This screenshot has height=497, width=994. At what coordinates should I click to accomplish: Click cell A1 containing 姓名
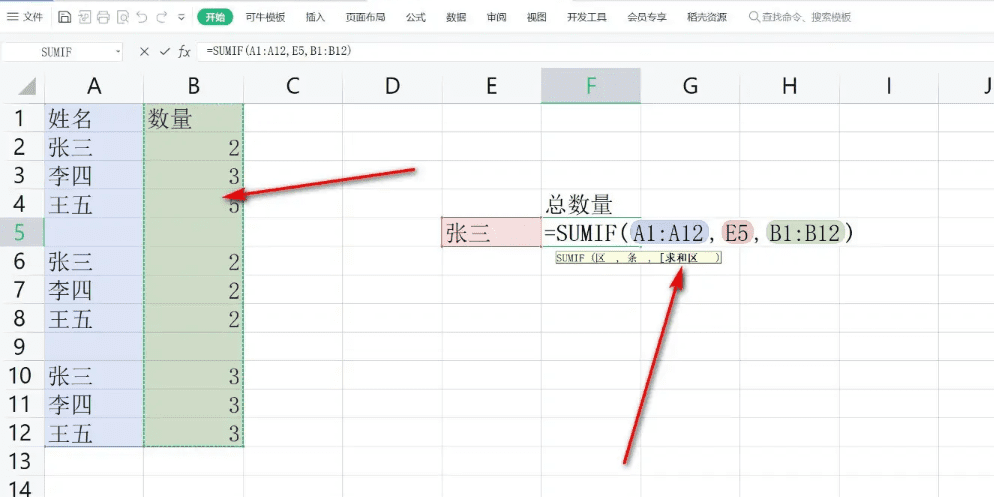point(94,118)
